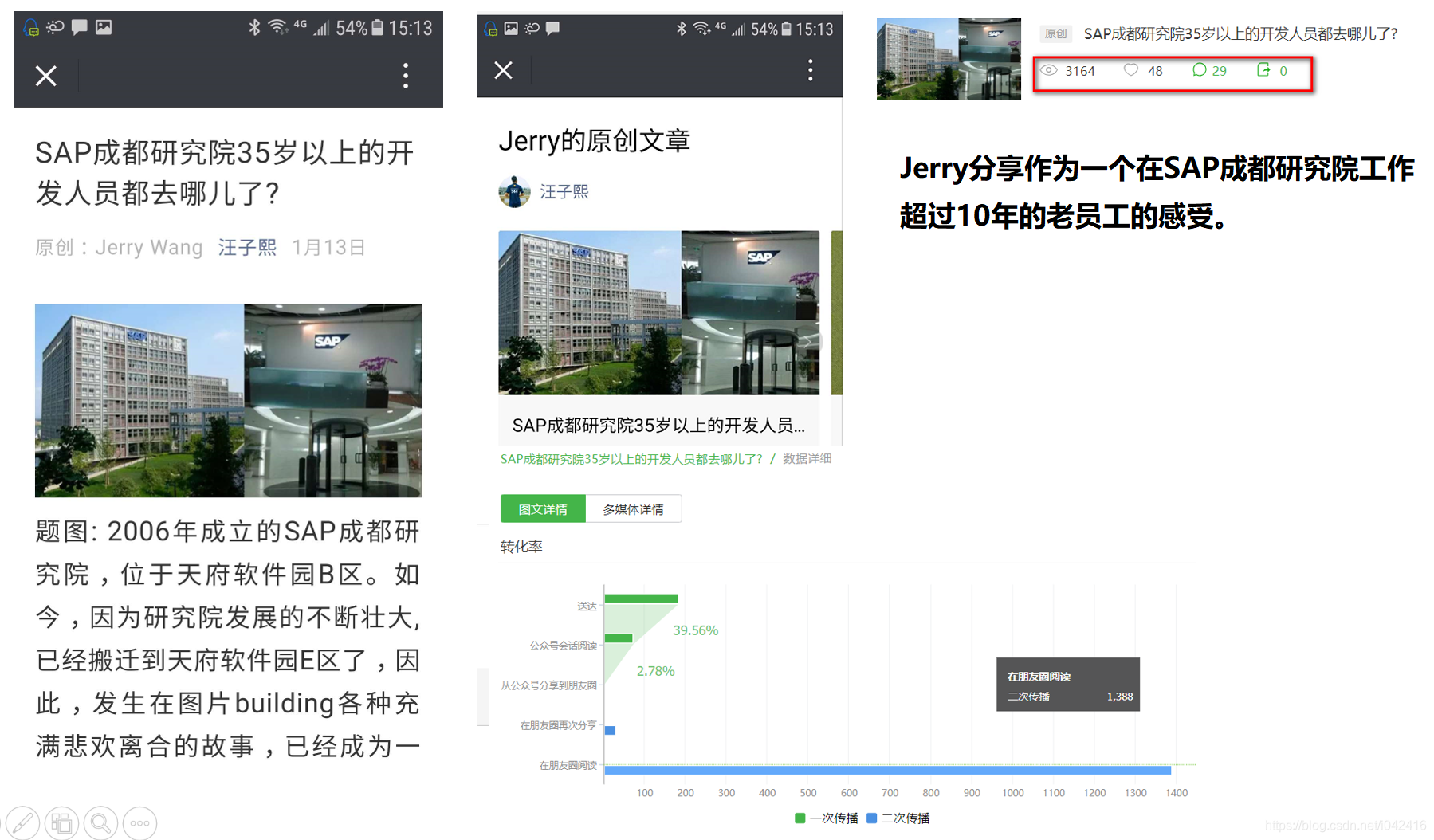Select the 图文详情 tab

point(543,509)
